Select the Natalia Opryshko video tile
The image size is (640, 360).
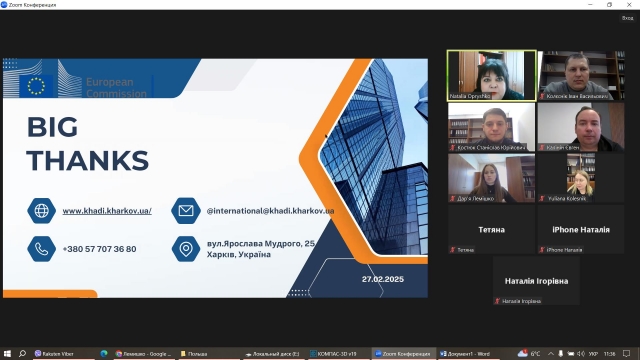491,76
